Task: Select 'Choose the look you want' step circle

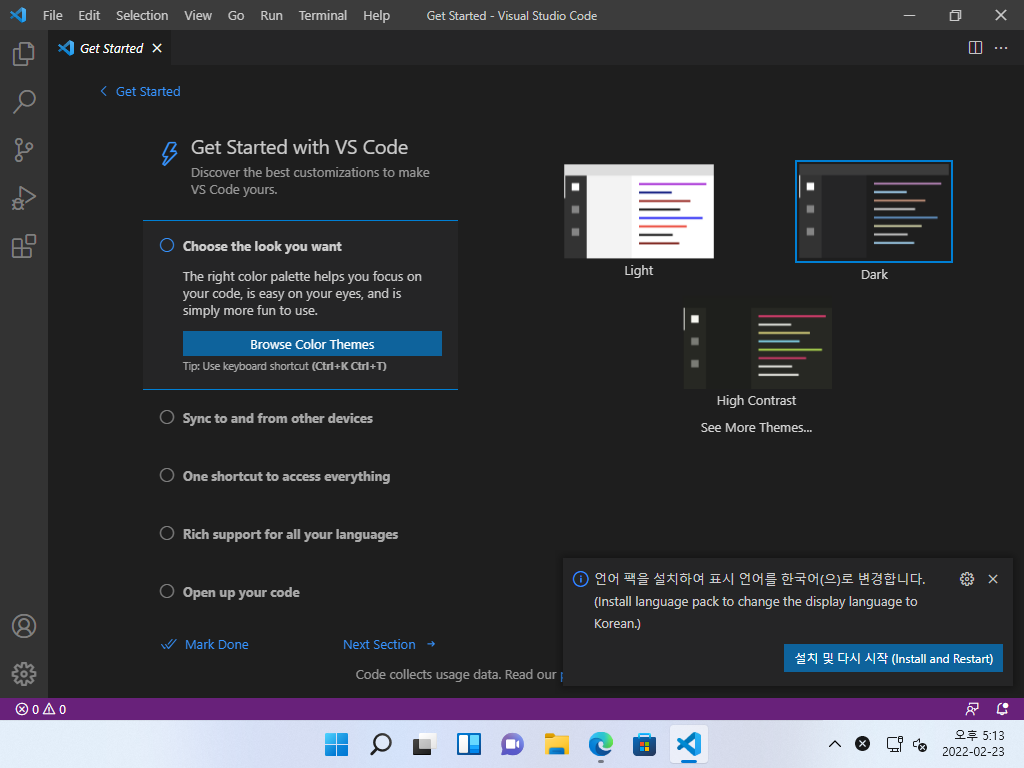Action: coord(167,246)
